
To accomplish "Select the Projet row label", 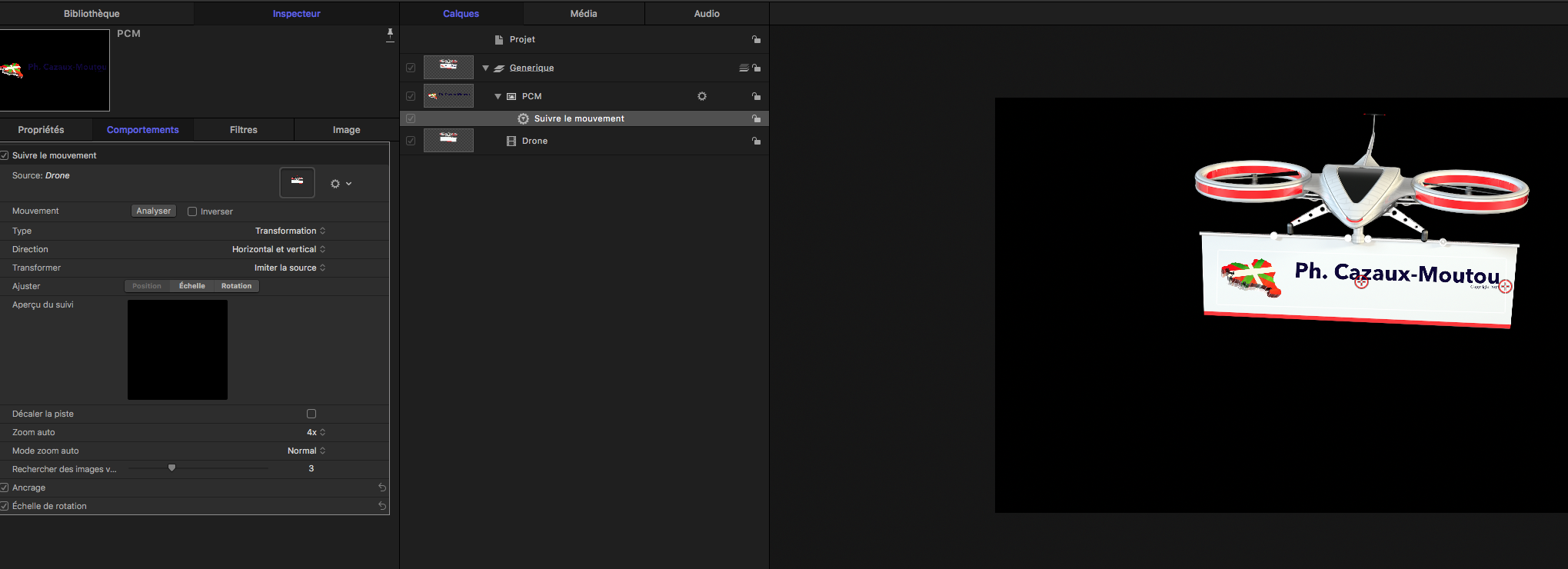I will pos(522,39).
